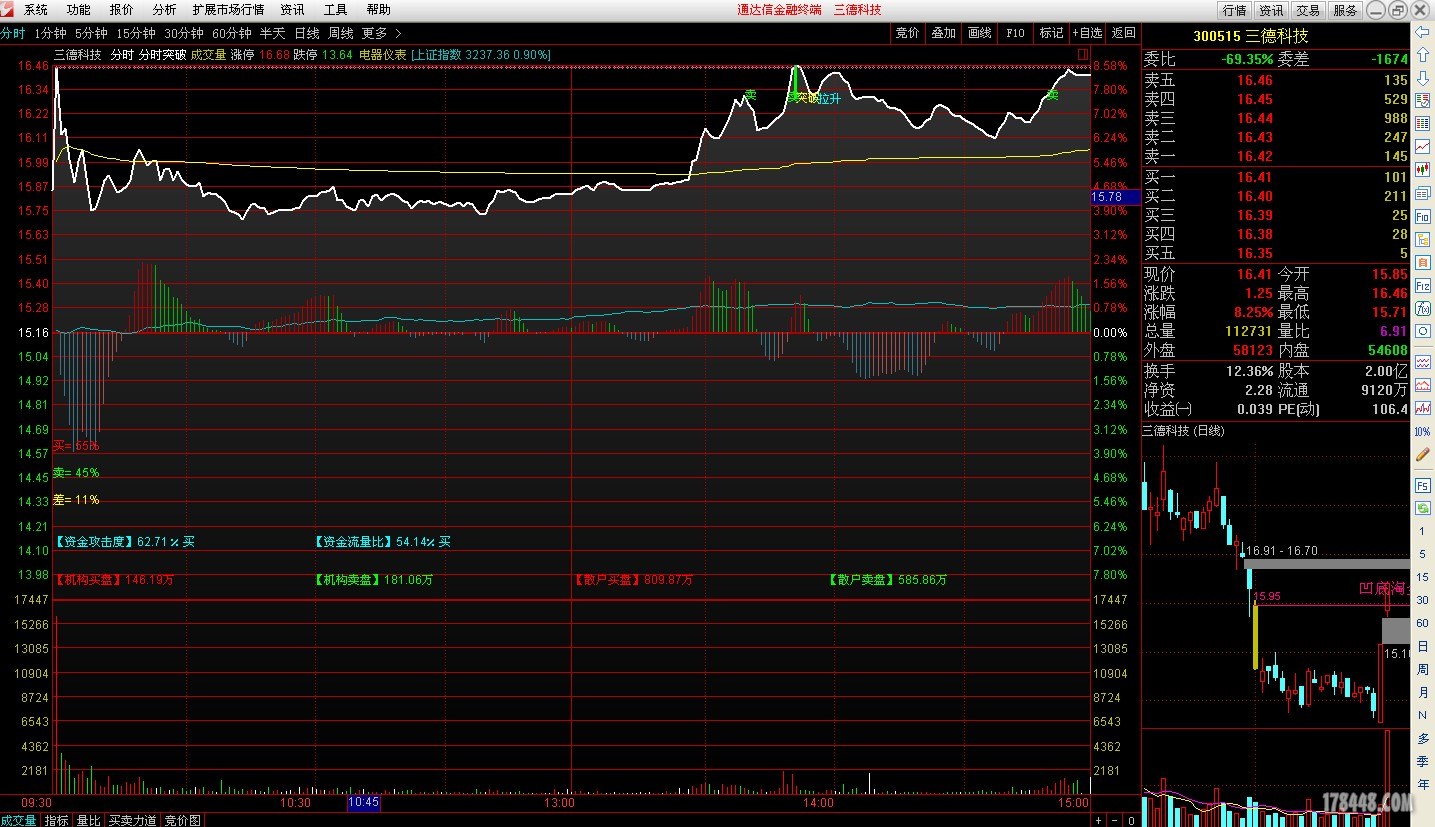Click the F10 company info sidebar icon
This screenshot has height=827, width=1435.
pos(1422,216)
